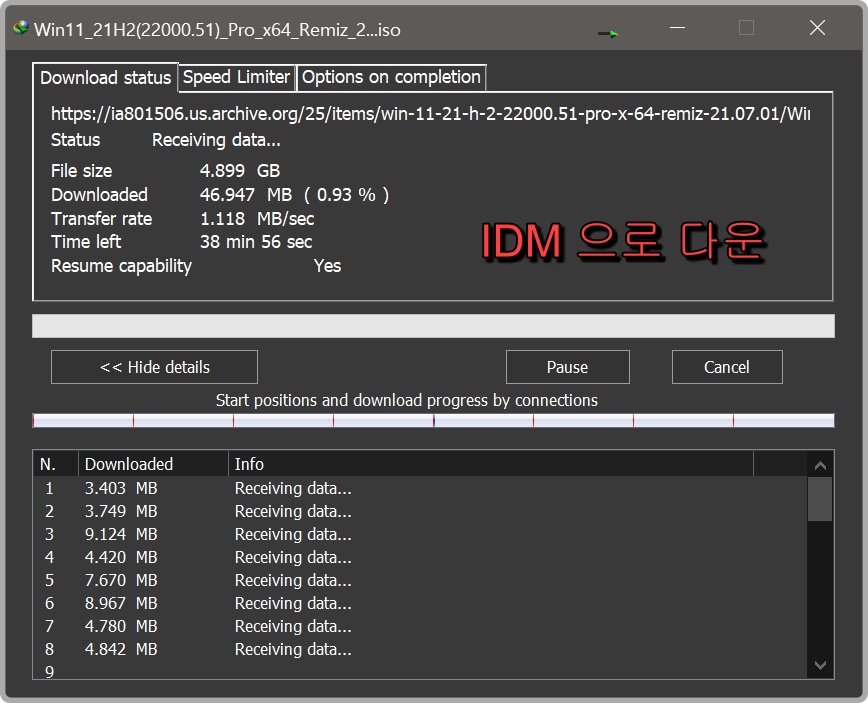Switch to the Speed Limiter tab
This screenshot has width=868, height=703.
pos(236,77)
